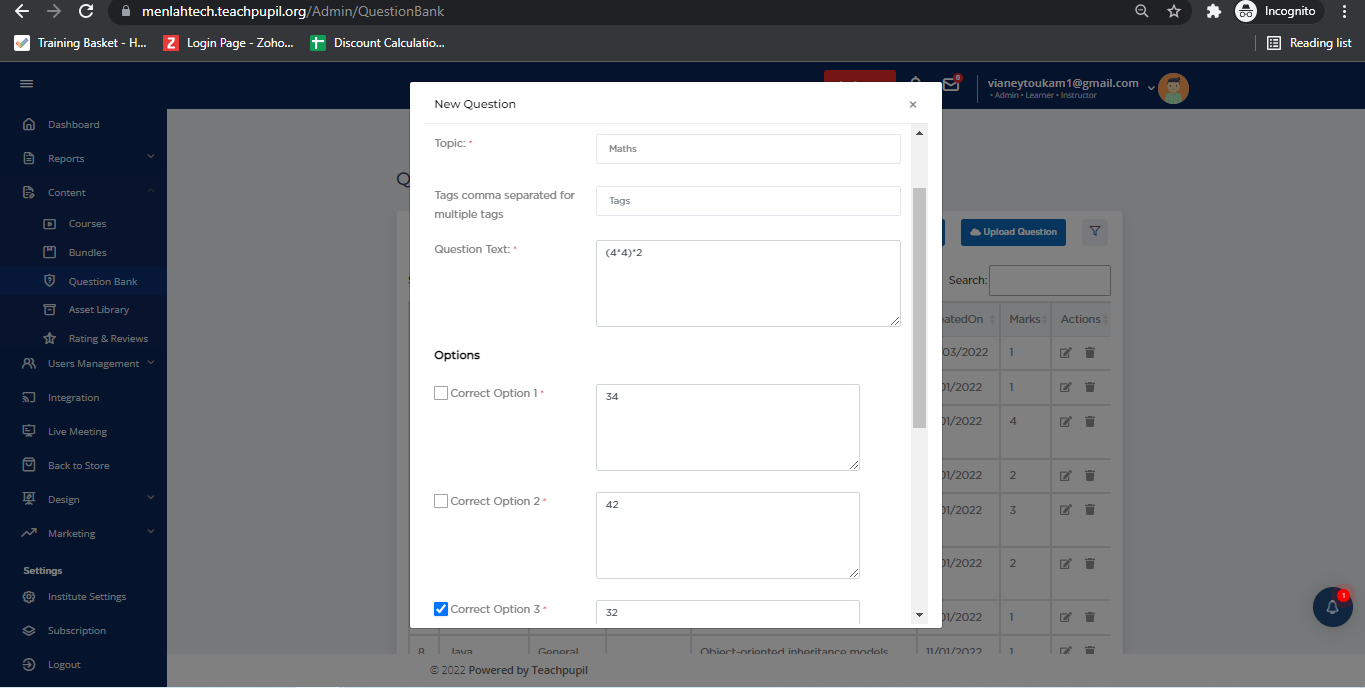The image size is (1365, 688).
Task: Uncheck the Correct Option 3 checkbox
Action: (441, 609)
